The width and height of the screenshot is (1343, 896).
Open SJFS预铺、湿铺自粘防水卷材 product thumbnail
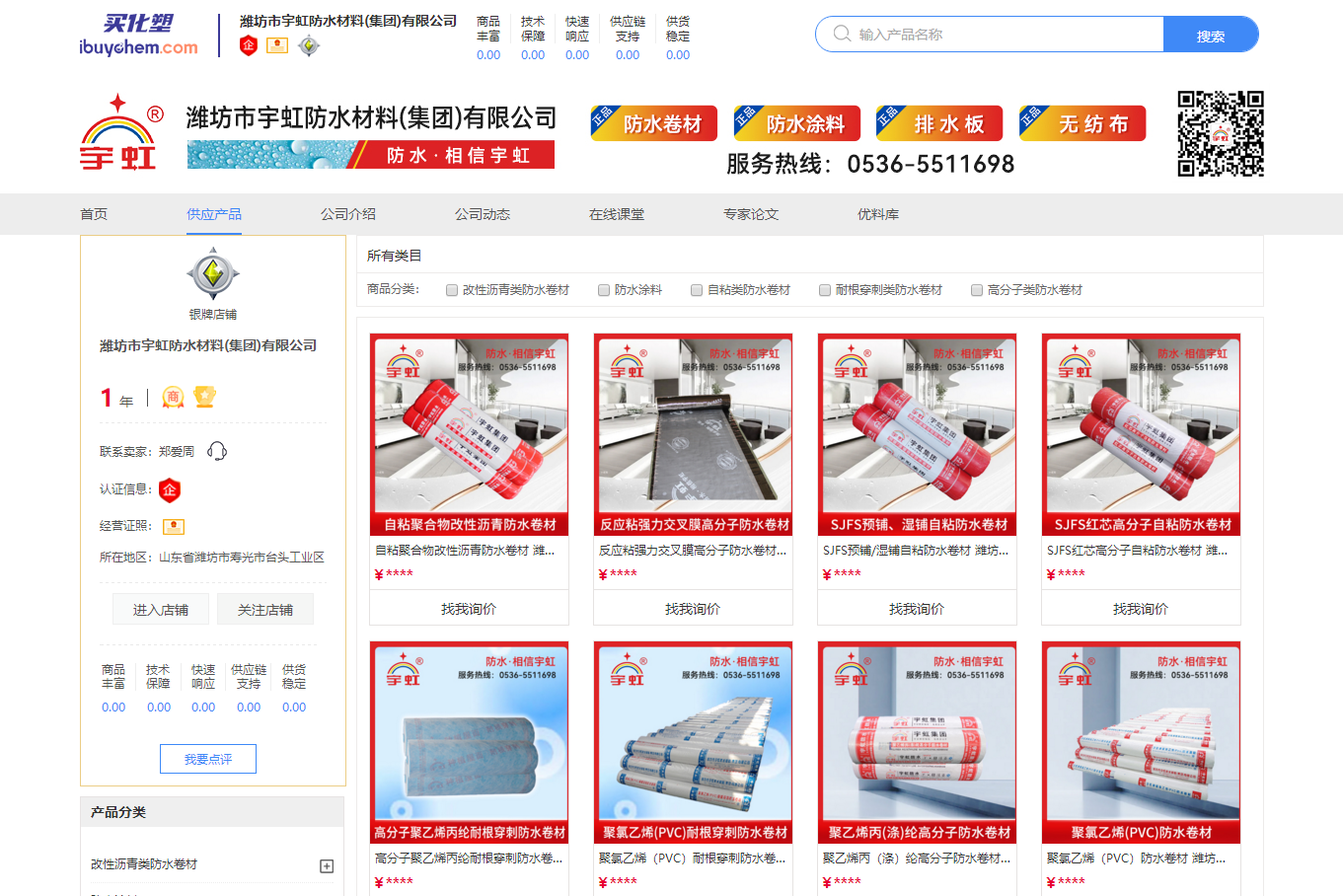pyautogui.click(x=917, y=434)
